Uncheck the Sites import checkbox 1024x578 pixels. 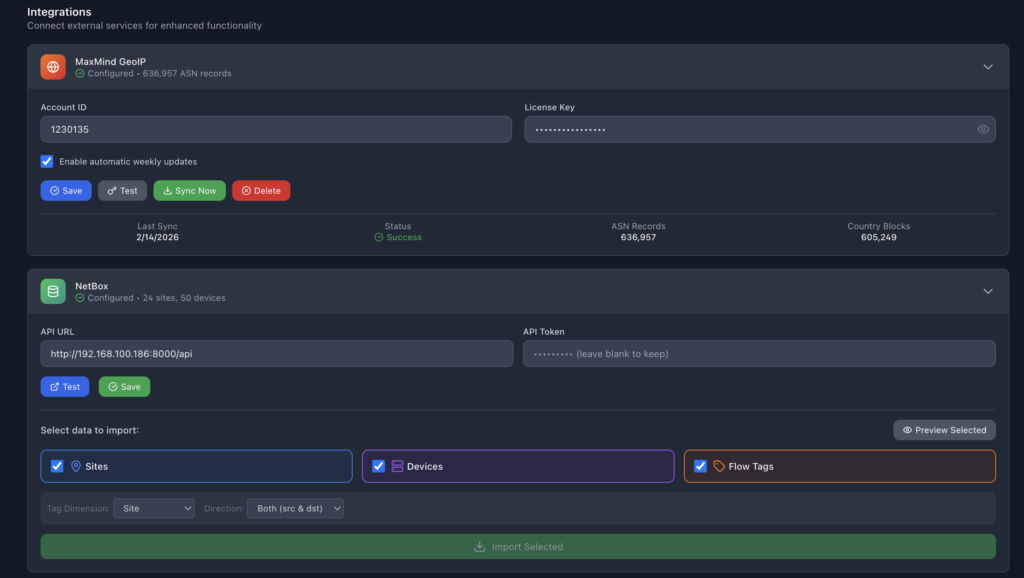click(57, 466)
